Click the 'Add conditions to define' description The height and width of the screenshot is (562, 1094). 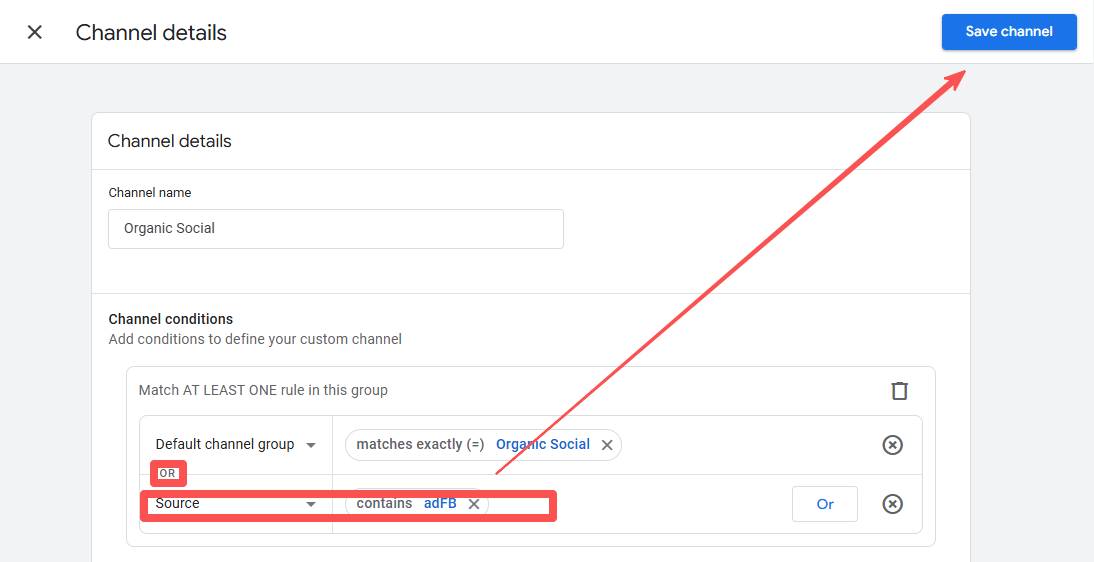point(255,339)
